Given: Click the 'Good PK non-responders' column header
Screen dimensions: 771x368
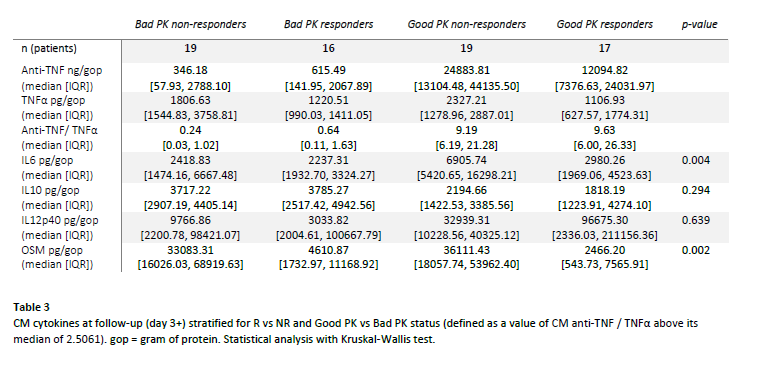Looking at the screenshot, I should [466, 24].
